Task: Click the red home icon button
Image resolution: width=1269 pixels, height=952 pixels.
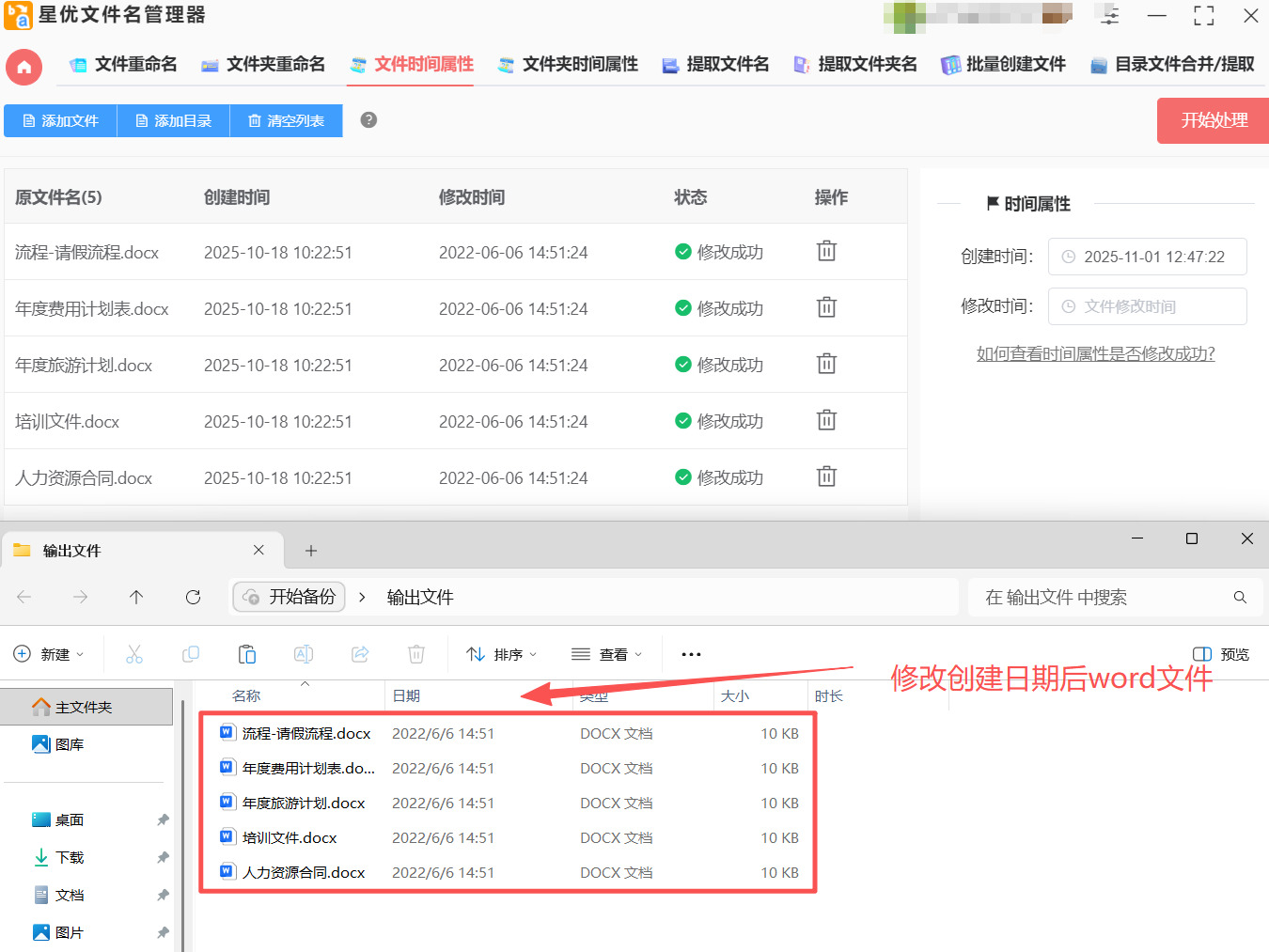Action: click(23, 67)
